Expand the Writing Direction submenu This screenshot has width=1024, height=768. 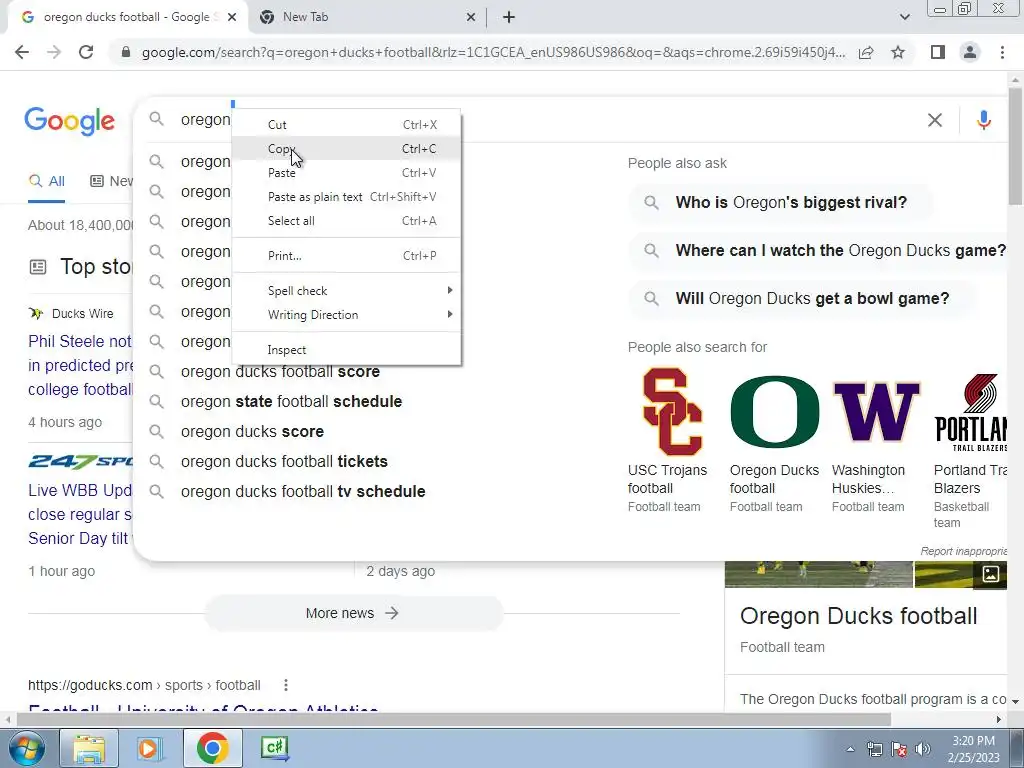[346, 315]
